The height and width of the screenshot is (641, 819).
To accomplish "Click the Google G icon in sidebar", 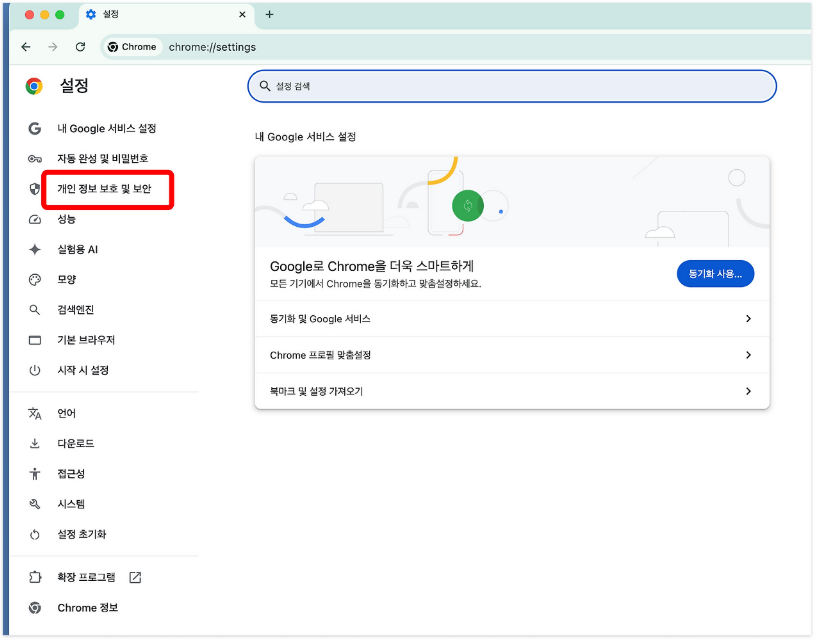I will [x=34, y=129].
